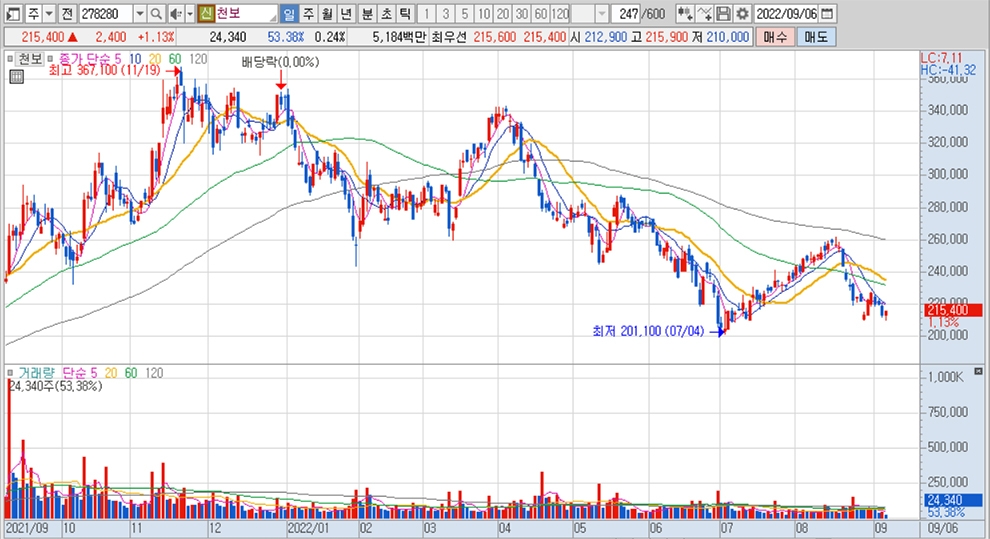Open the dropdown arrow next to 주
This screenshot has width=990, height=539.
[50, 14]
